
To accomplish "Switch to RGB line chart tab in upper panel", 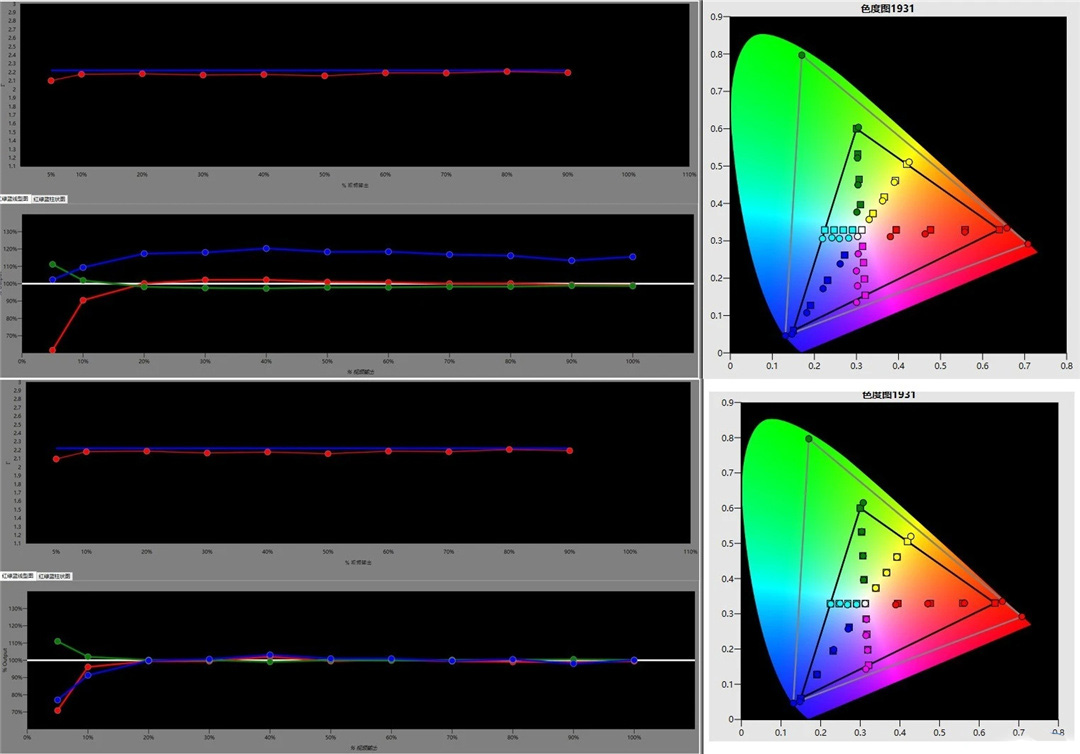I will 15,199.
